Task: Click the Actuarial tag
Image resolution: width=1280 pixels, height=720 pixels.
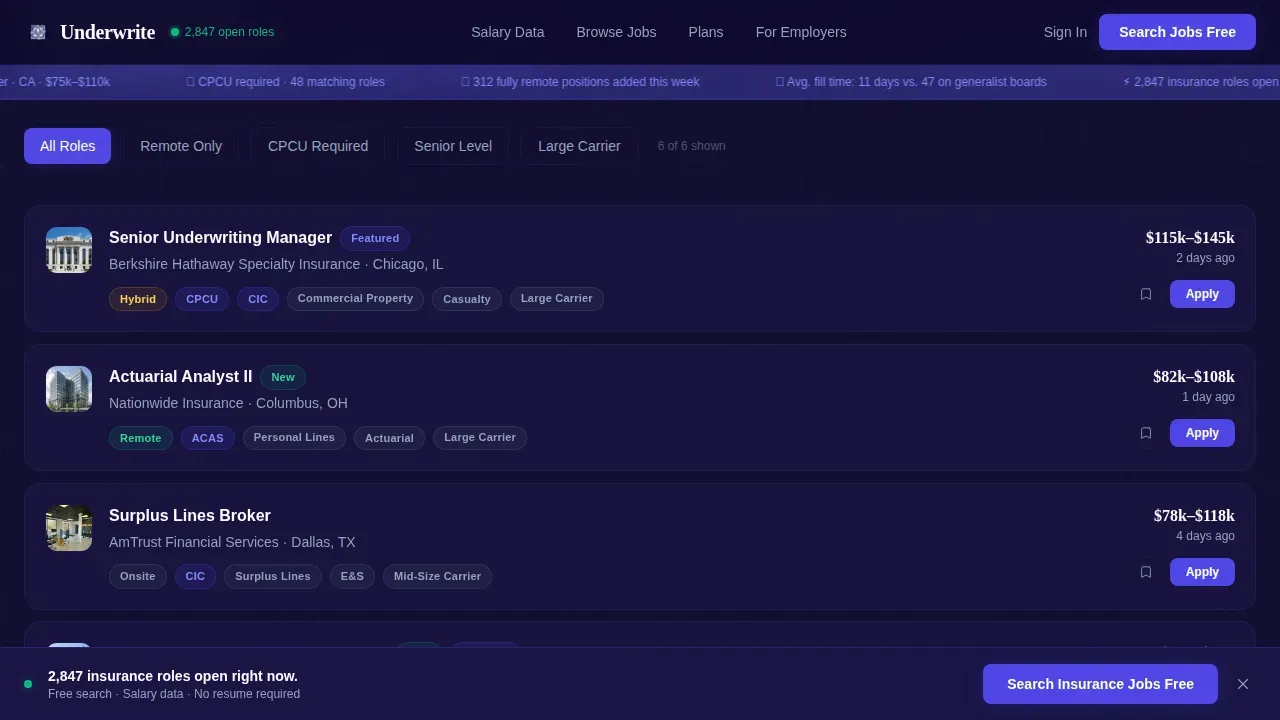Action: [389, 438]
